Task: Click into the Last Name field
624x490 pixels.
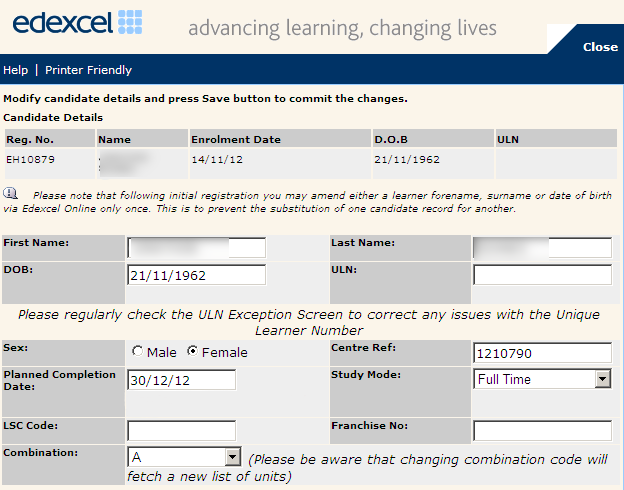Action: [541, 247]
